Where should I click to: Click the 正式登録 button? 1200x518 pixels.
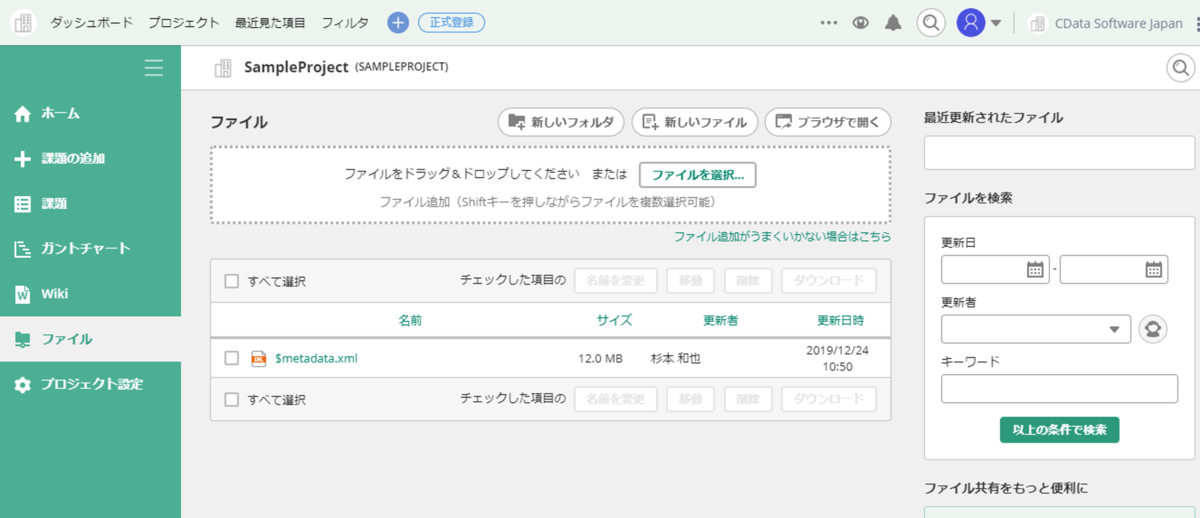tap(451, 23)
